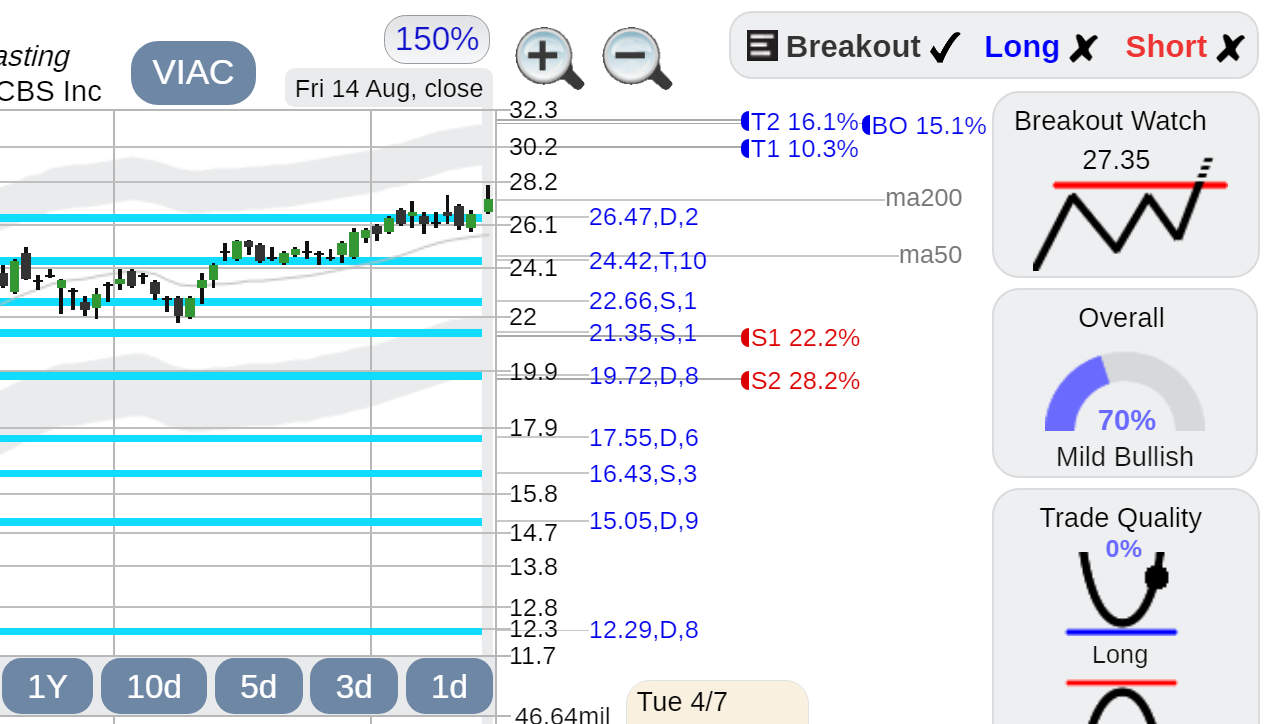The height and width of the screenshot is (724, 1266).
Task: Zoom in with the plus magnifier icon
Action: click(549, 58)
